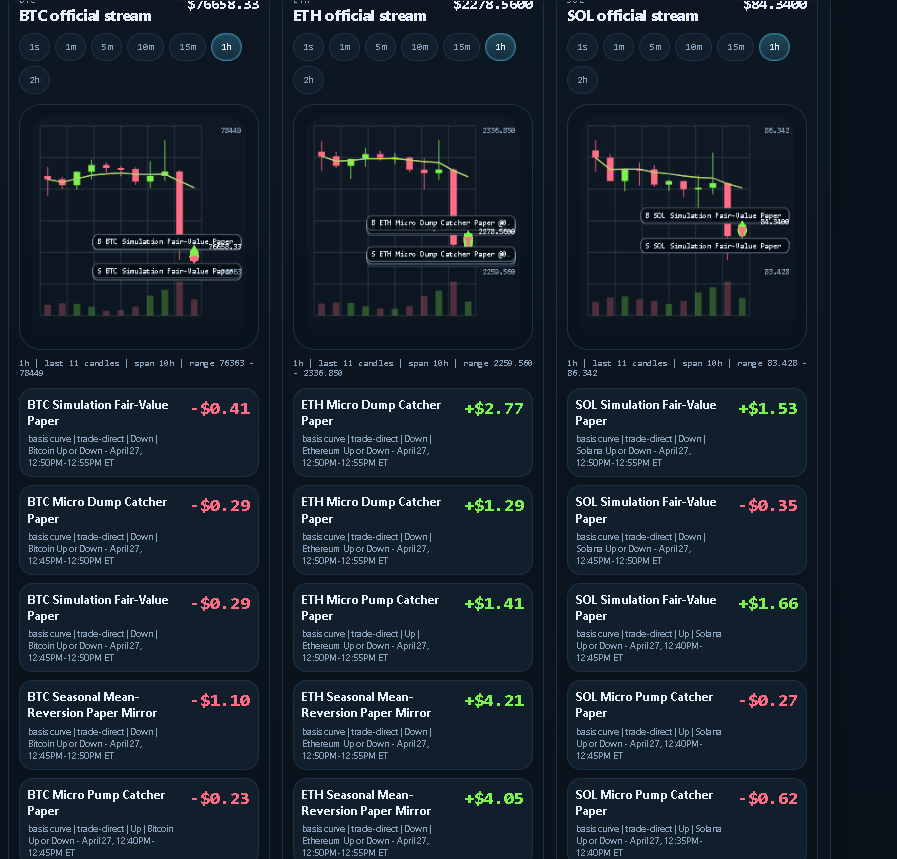The width and height of the screenshot is (897, 859).
Task: Click the SOL official stream heading
Action: click(633, 15)
